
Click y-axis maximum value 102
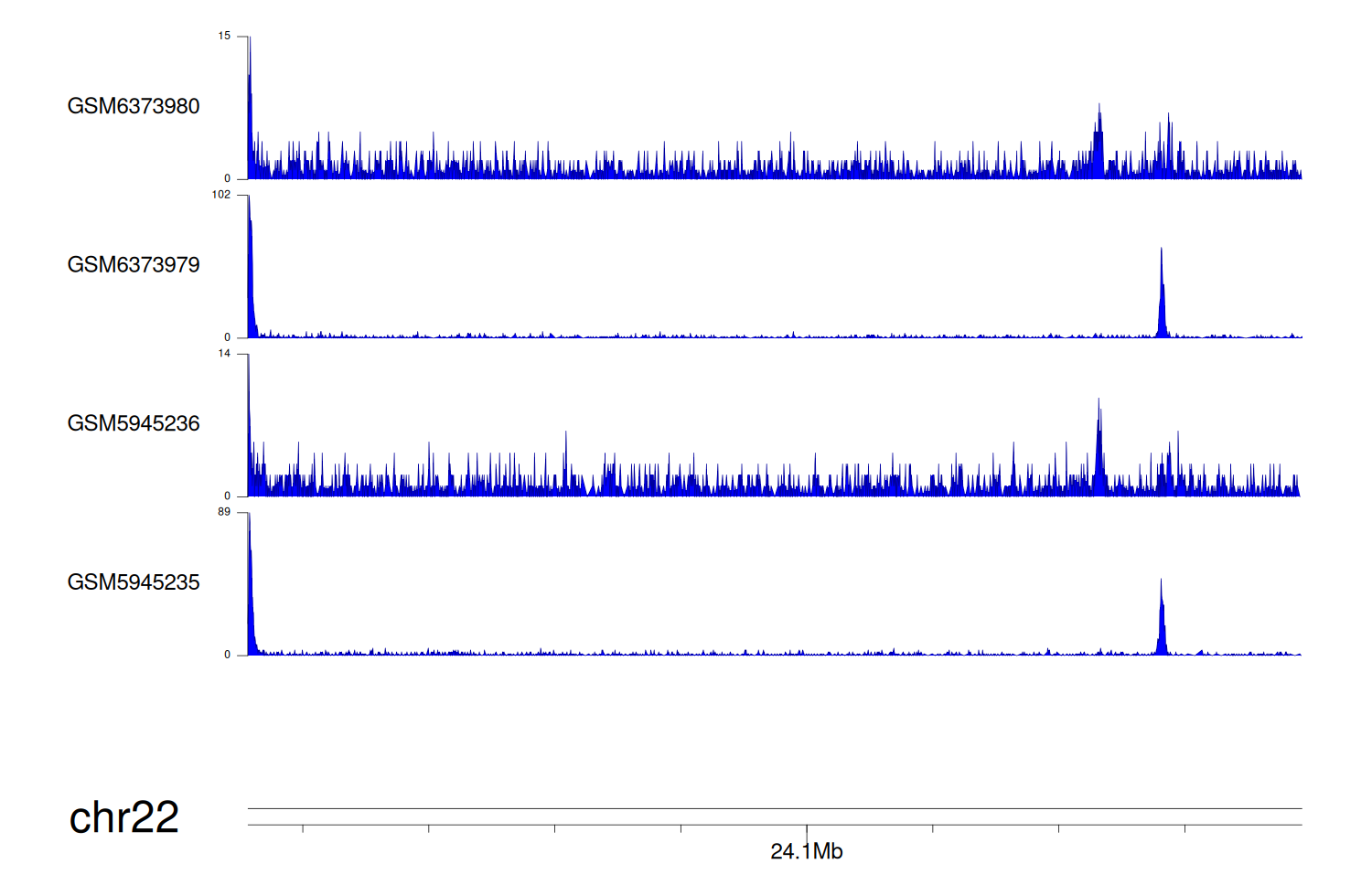(x=221, y=195)
